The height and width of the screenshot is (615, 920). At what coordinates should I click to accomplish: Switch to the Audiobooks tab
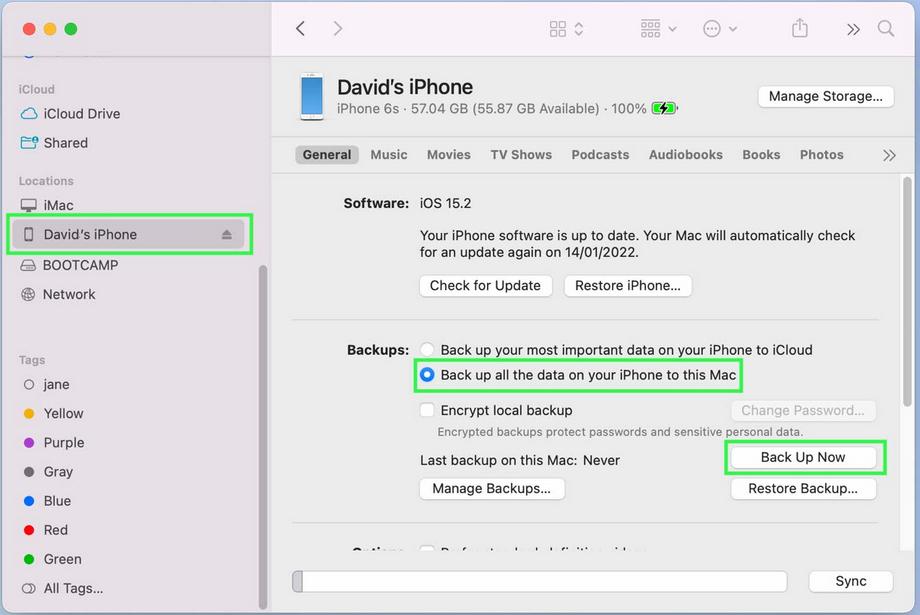tap(685, 155)
